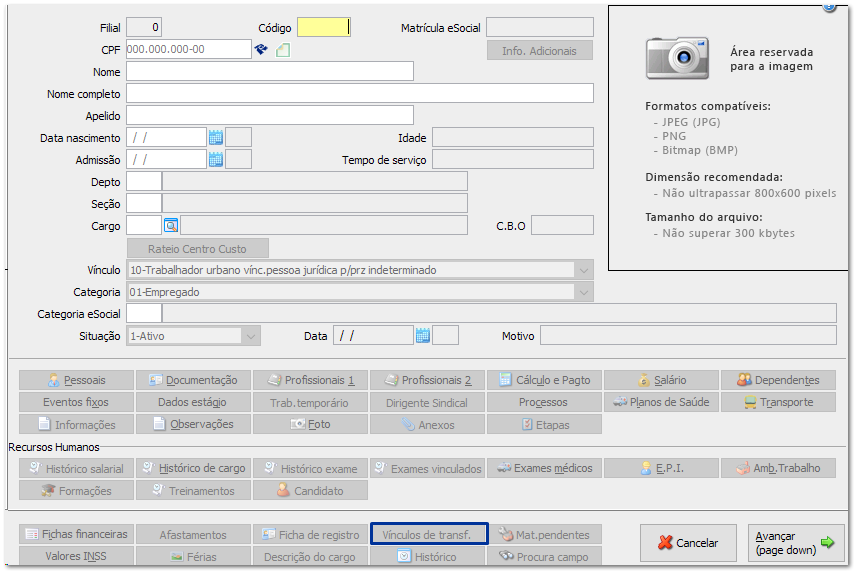
Task: Focus the yellow Código input field
Action: 323,28
